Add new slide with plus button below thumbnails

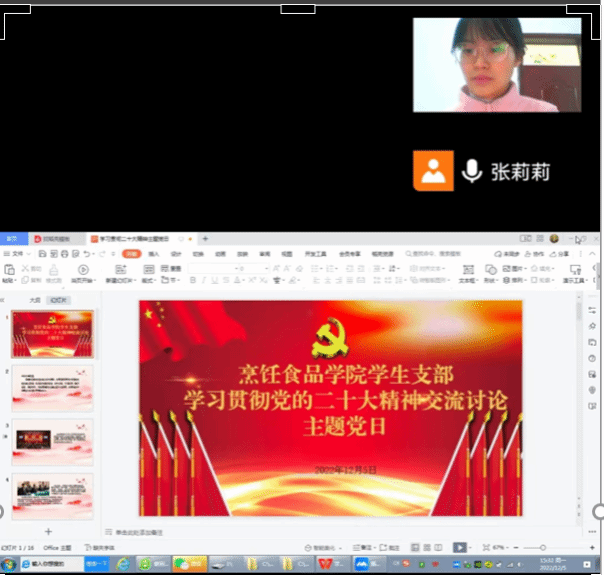coord(47,531)
